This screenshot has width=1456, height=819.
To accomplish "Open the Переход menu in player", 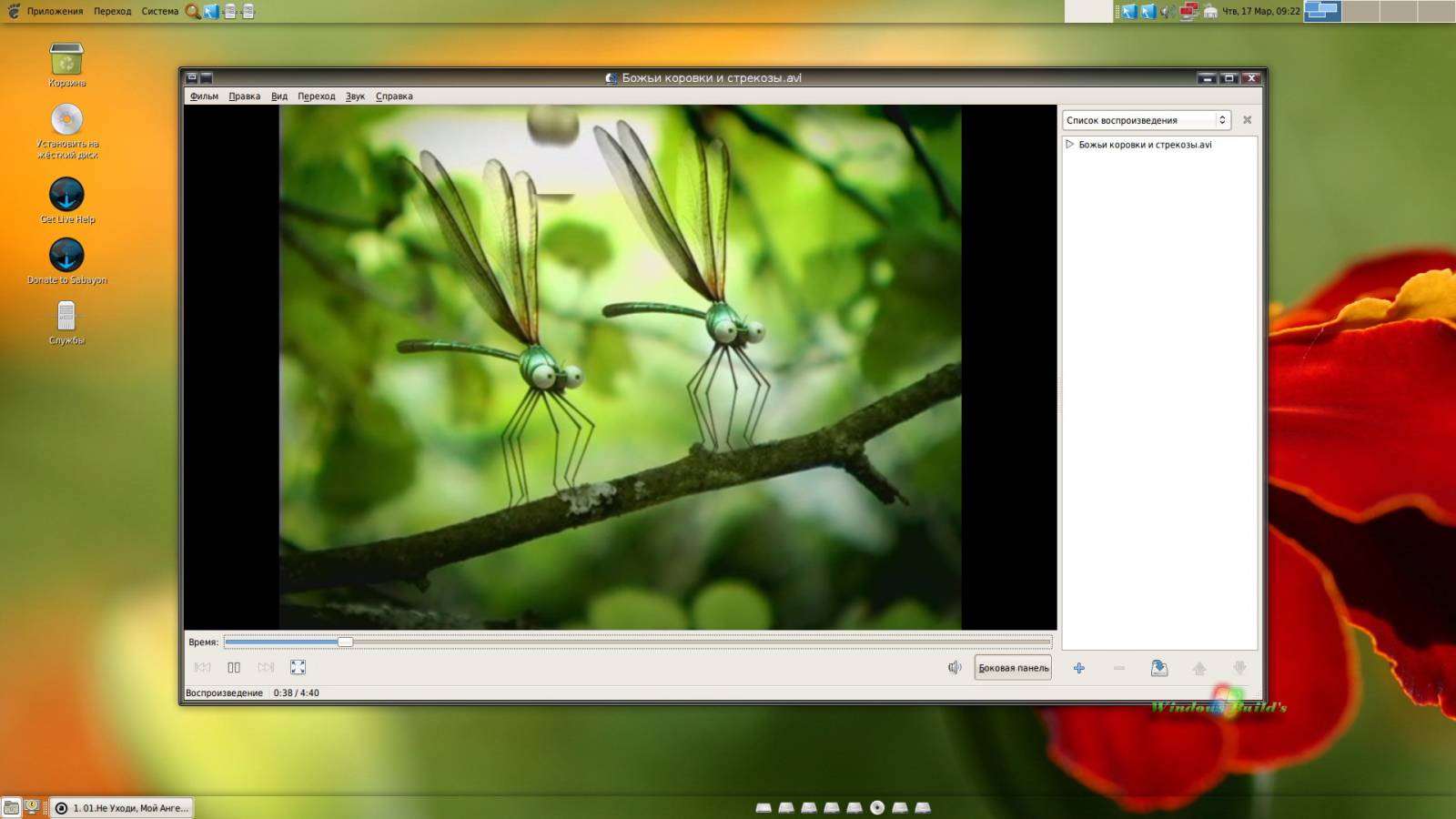I will 316,96.
